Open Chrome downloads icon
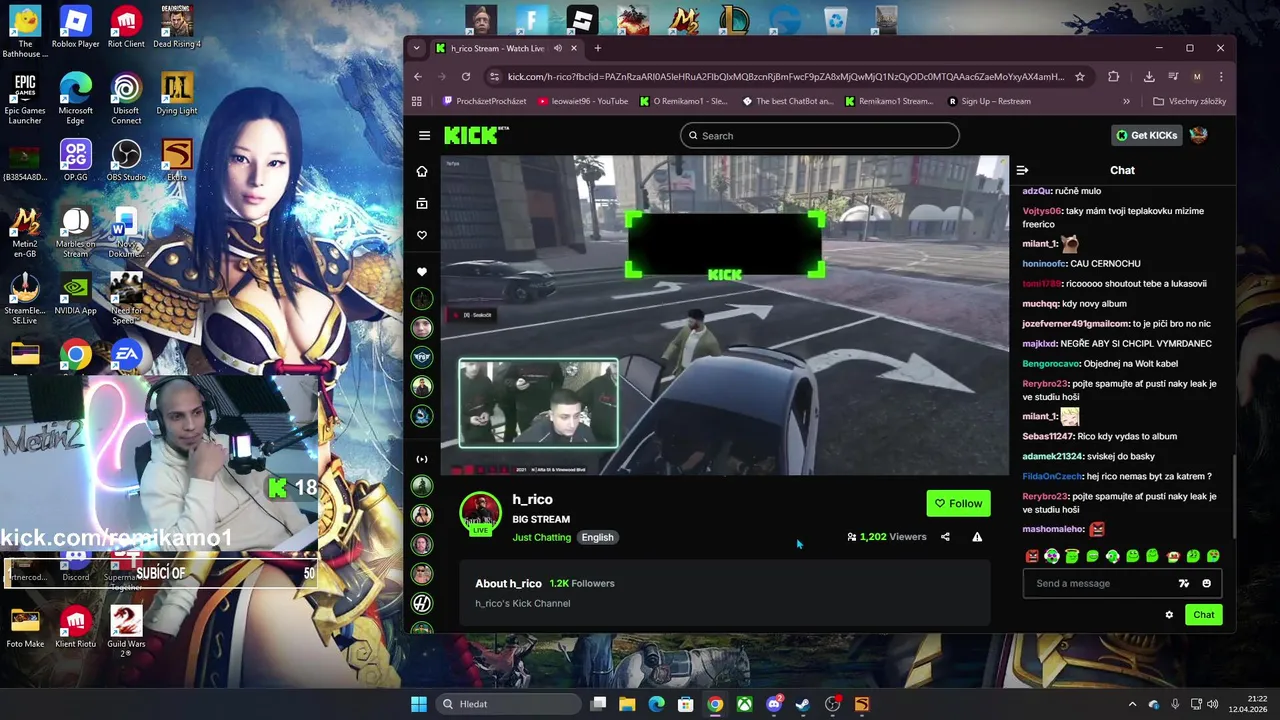 pos(1149,76)
